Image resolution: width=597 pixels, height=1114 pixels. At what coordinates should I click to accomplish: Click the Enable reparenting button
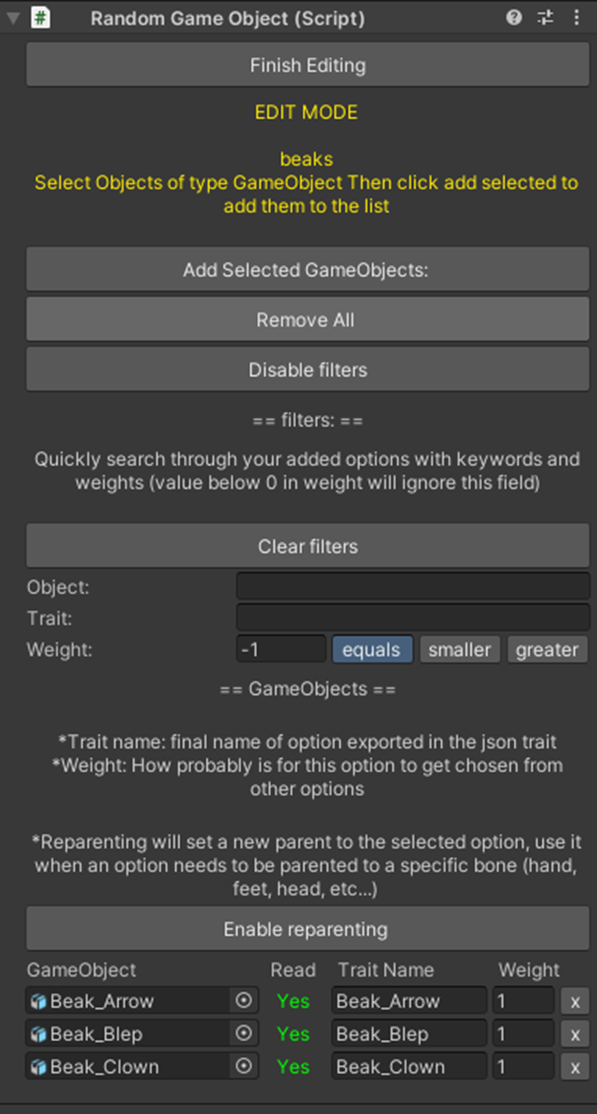coord(308,929)
